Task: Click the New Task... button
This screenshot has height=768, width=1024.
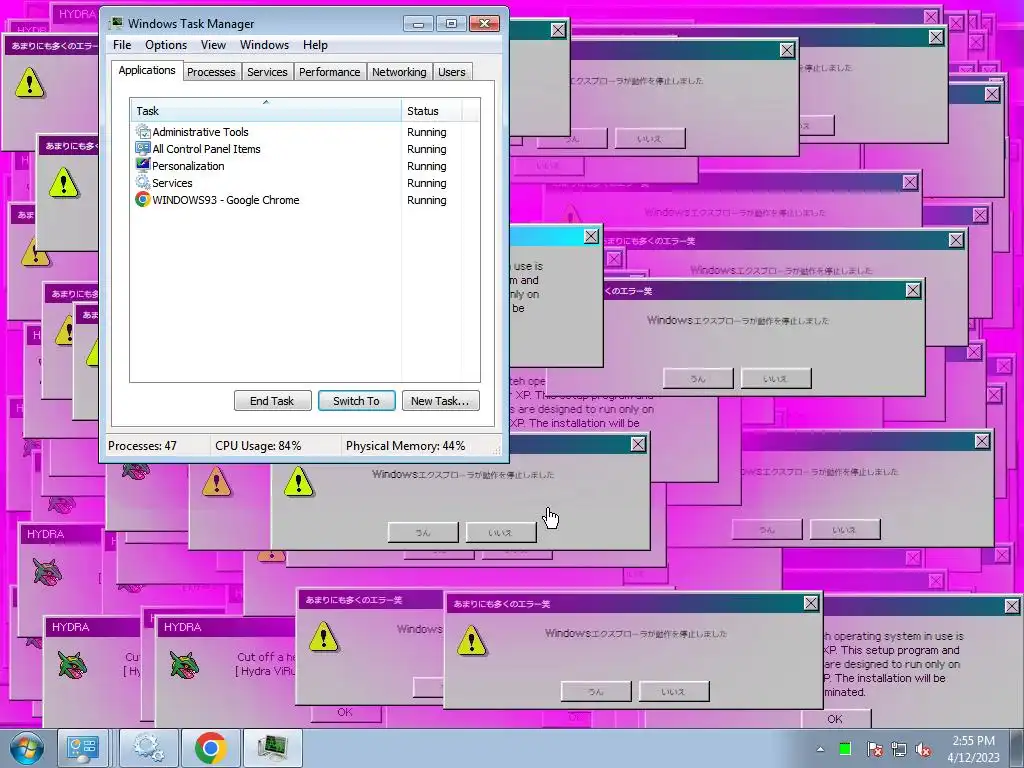Action: coord(440,401)
